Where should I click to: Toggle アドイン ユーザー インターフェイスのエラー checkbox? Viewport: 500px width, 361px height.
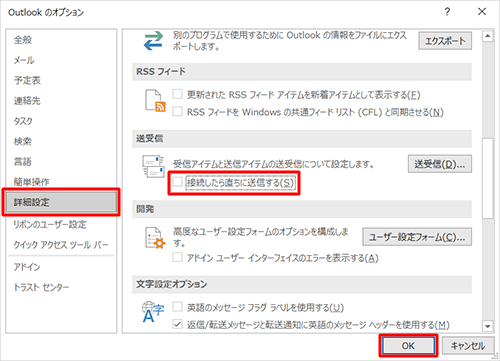[x=177, y=257]
